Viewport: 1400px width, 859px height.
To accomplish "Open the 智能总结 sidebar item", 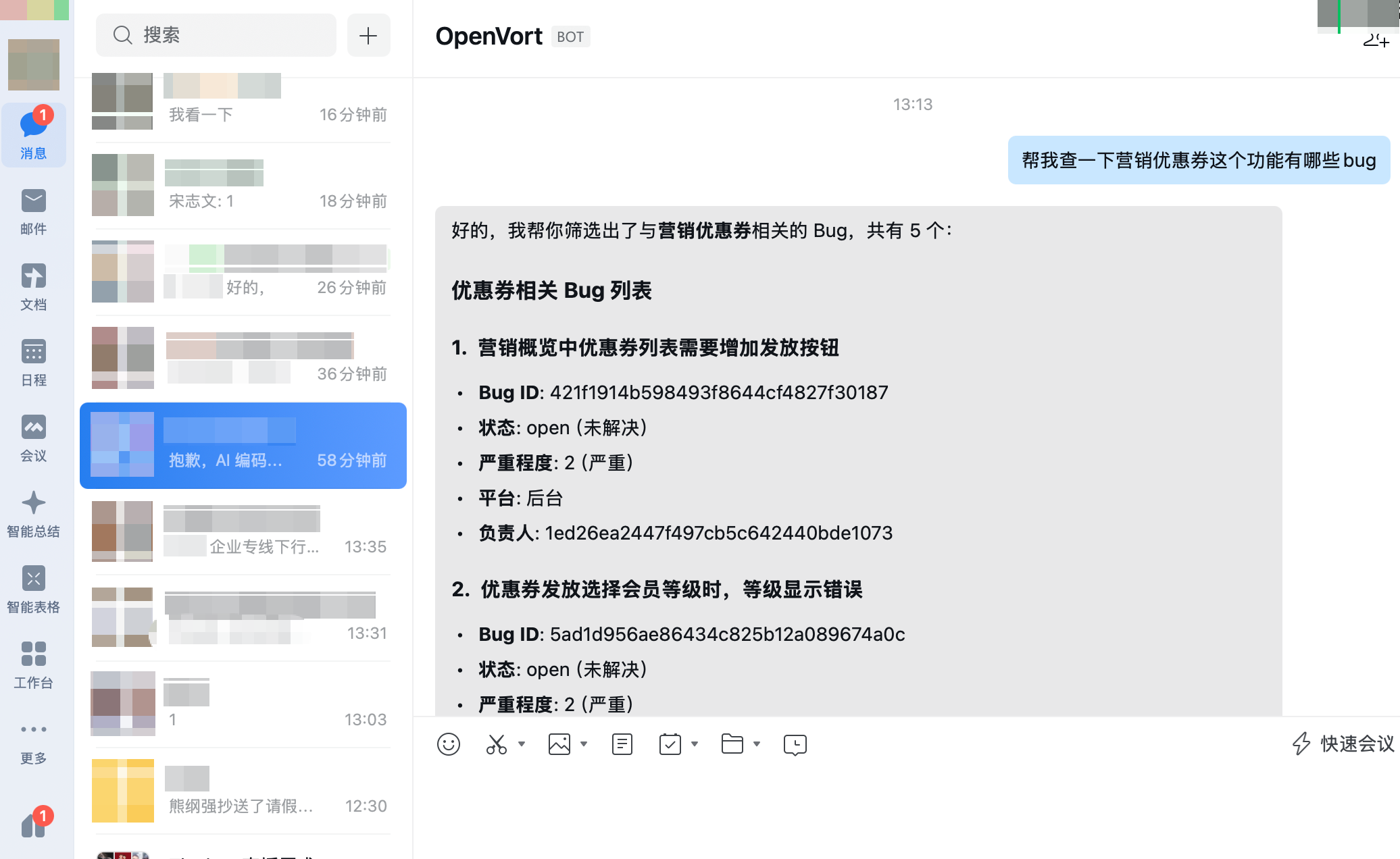I will [x=33, y=515].
